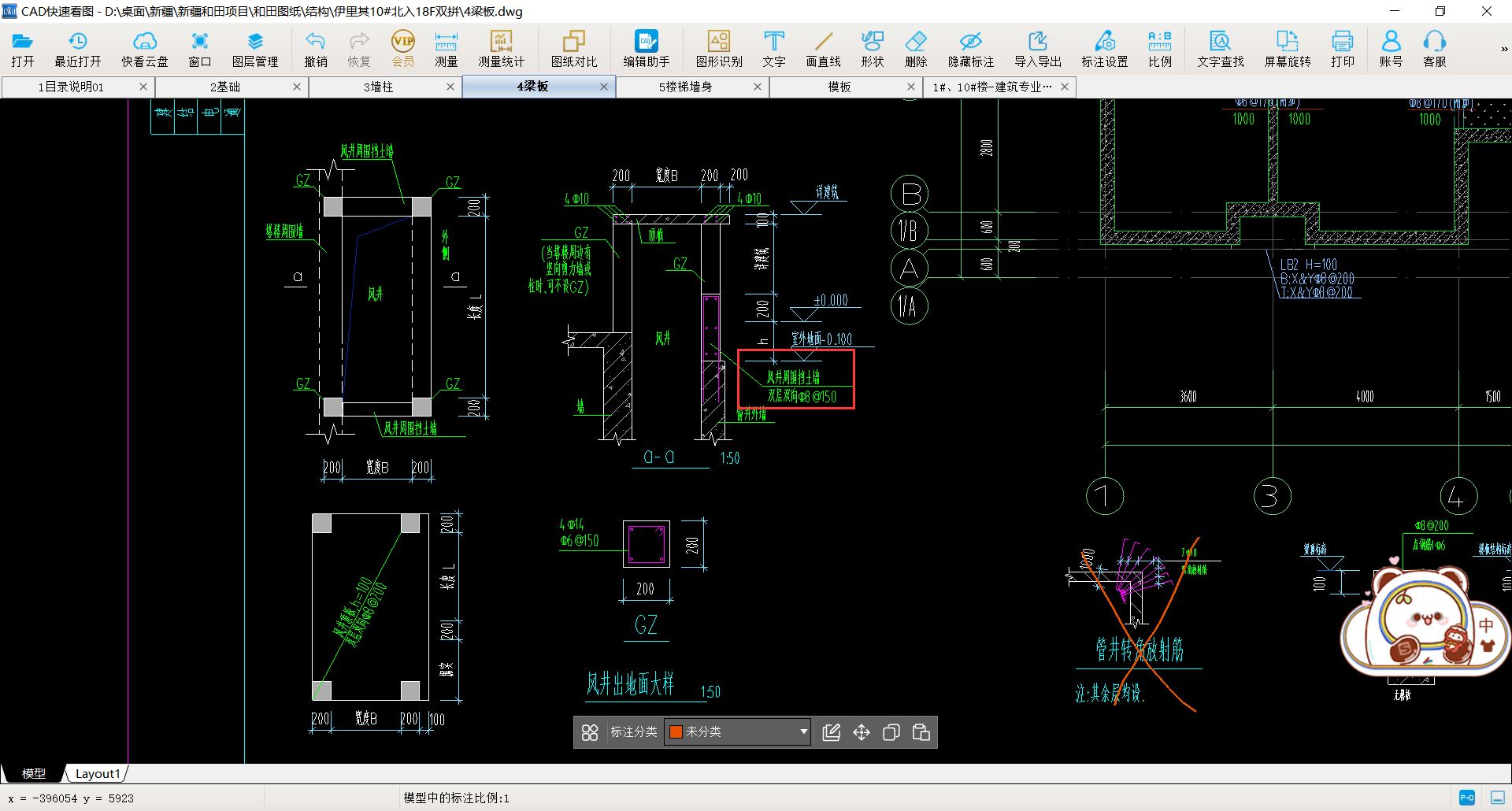
Task: Start 图形识别 shape recognition
Action: pyautogui.click(x=719, y=49)
